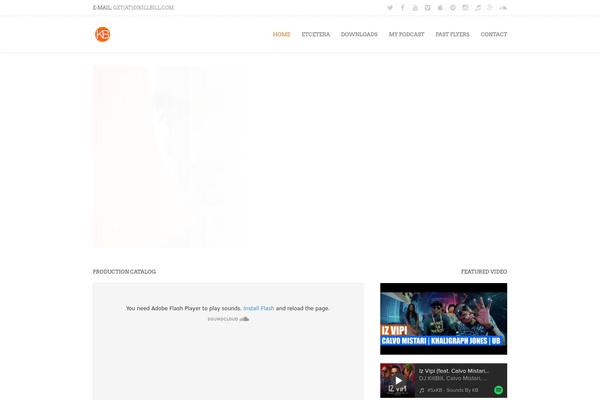Click the music note icon in the header
The width and height of the screenshot is (600, 400).
pyautogui.click(x=478, y=8)
